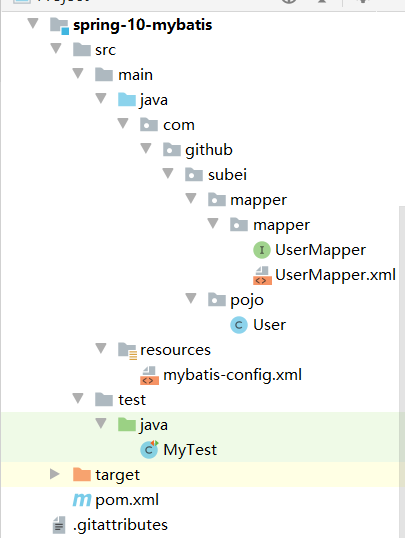Click the spring-10-mybatis module folder icon

(x=59, y=26)
